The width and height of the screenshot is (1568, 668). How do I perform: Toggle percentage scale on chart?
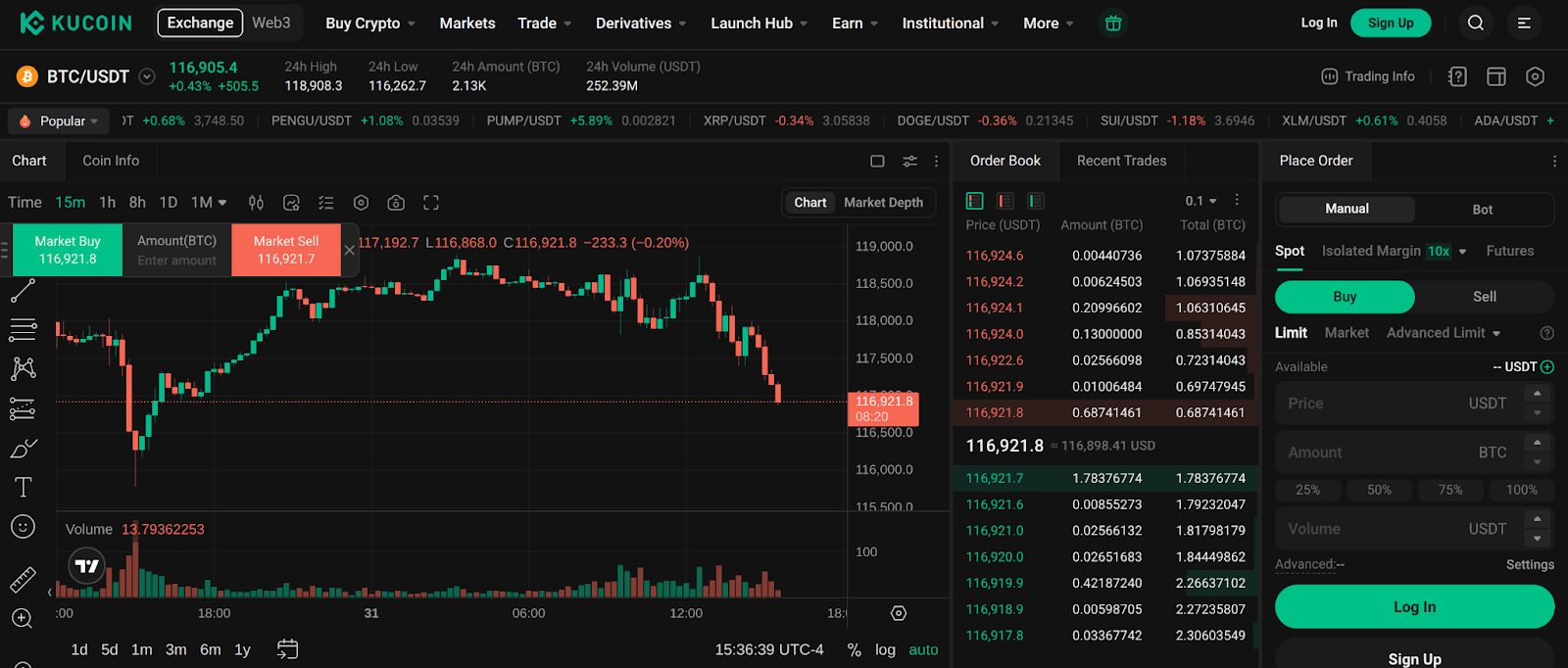pos(855,650)
